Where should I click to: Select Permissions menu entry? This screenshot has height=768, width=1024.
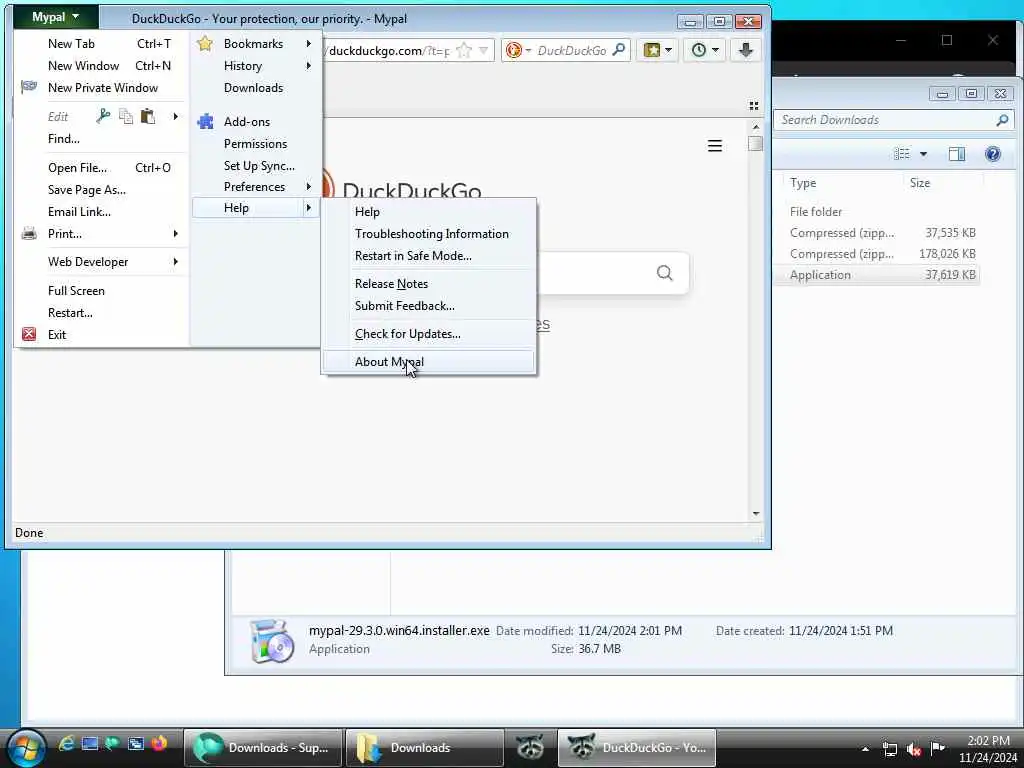pyautogui.click(x=255, y=144)
